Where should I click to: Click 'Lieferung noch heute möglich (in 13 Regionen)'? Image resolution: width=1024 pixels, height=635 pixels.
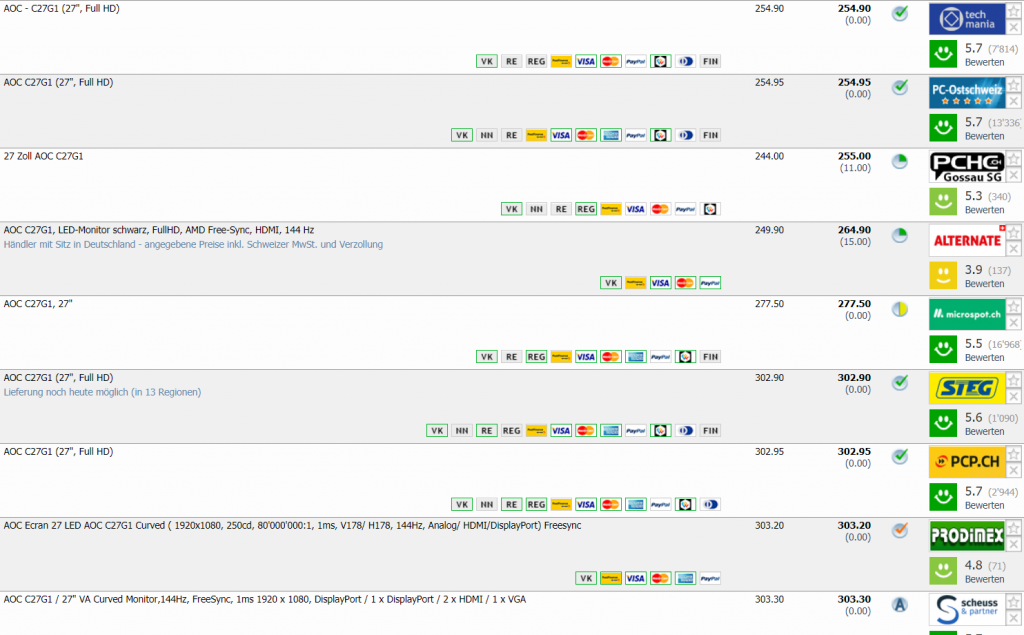103,392
